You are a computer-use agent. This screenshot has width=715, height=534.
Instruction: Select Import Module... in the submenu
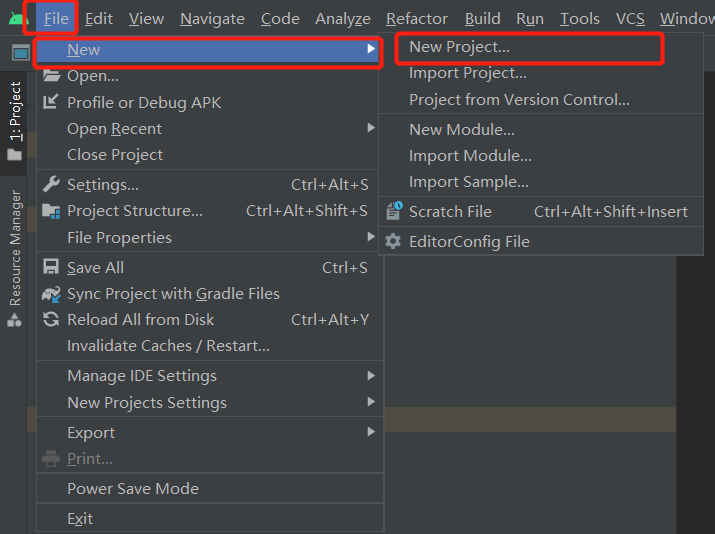point(541,156)
